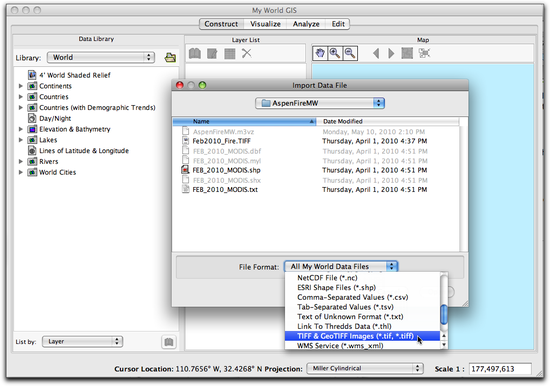Click the format list scroll up arrow
550x386 pixels.
pos(444,336)
